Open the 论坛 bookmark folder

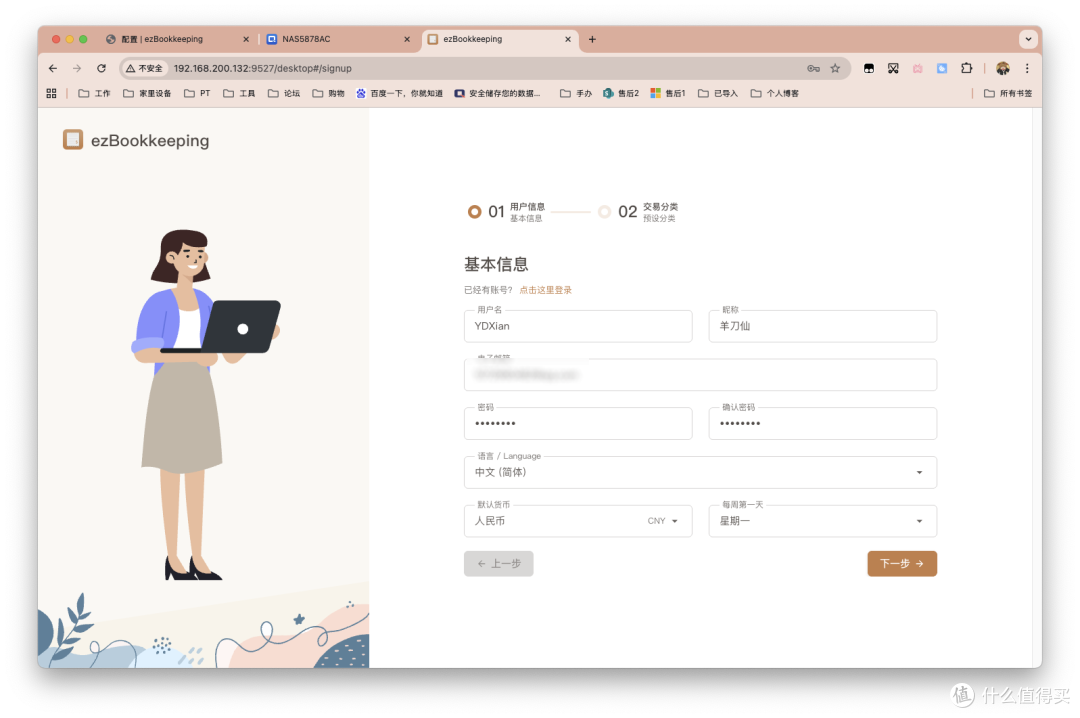pos(284,93)
